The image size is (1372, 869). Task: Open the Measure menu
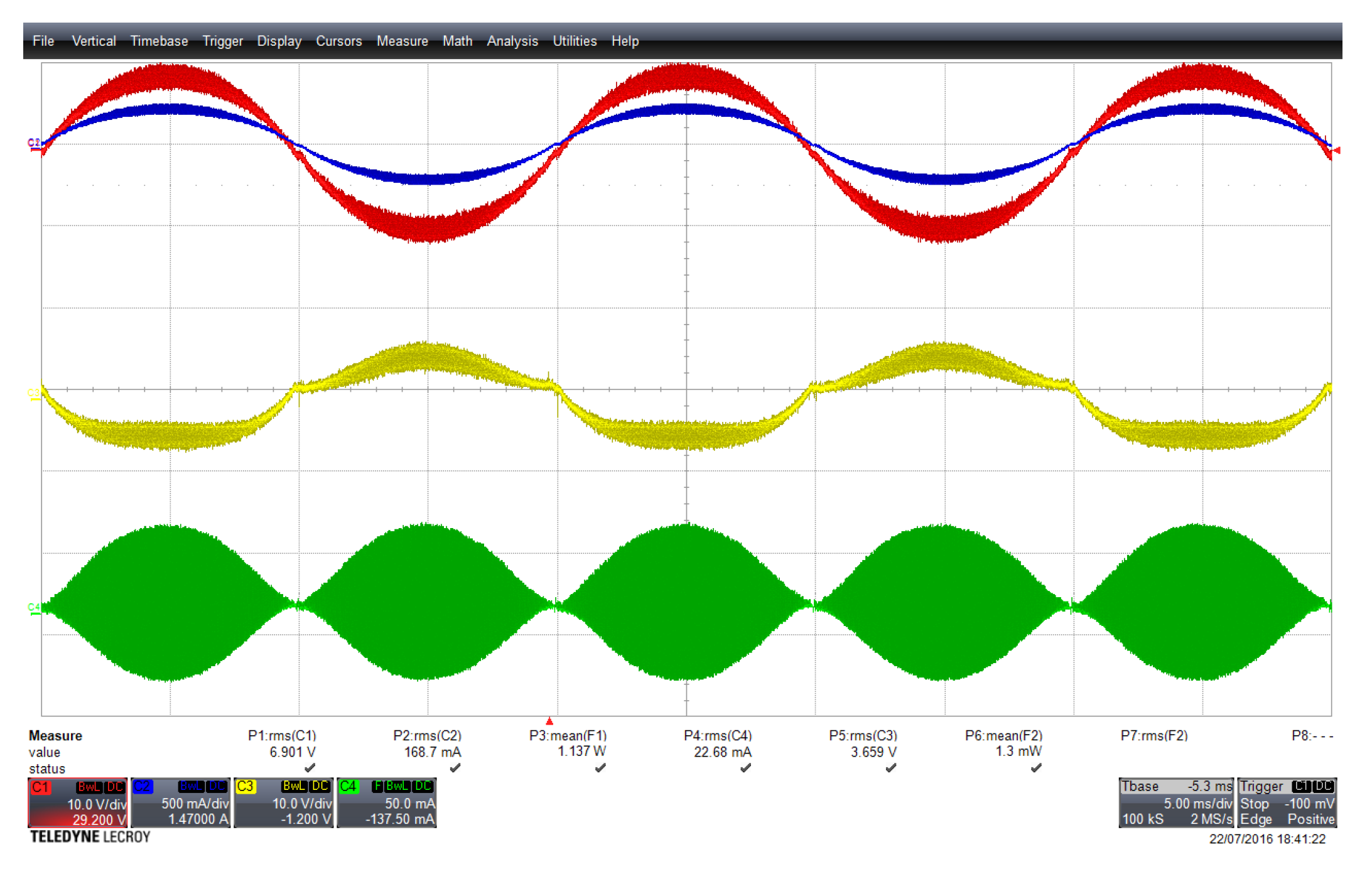click(x=402, y=41)
